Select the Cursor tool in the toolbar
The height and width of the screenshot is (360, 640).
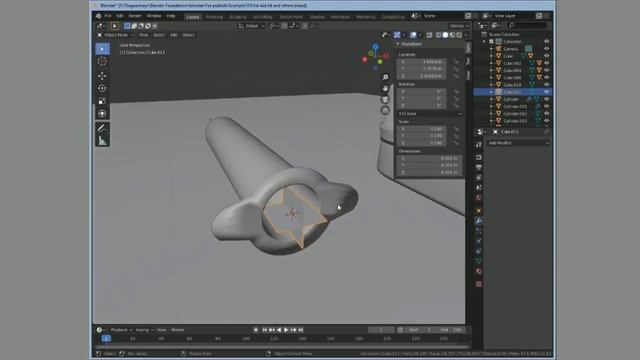(102, 61)
